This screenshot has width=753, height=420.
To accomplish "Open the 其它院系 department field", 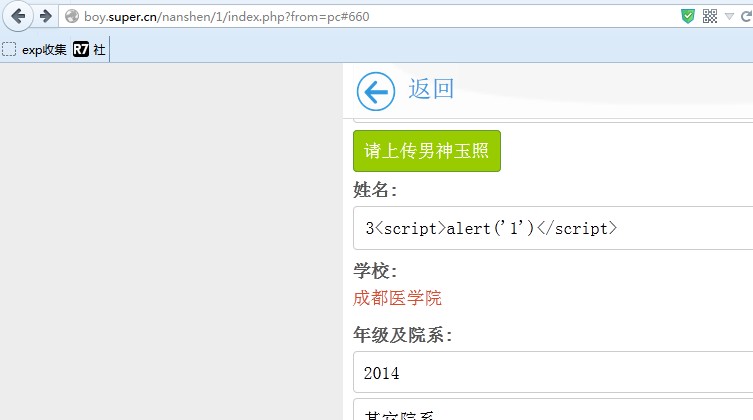I will click(x=553, y=409).
